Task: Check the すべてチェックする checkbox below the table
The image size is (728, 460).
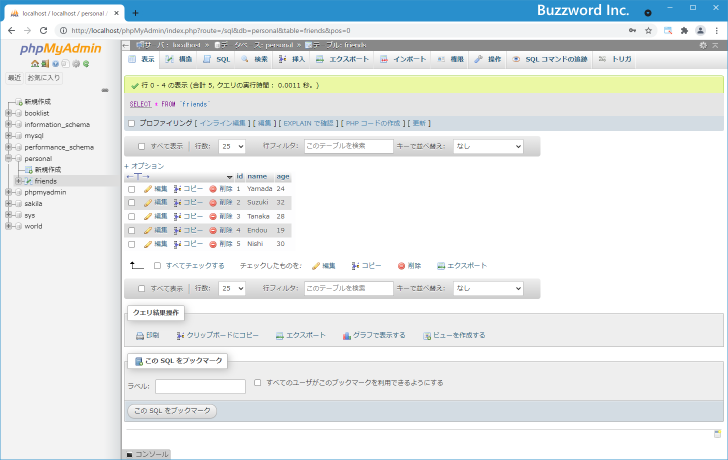Action: coord(157,265)
